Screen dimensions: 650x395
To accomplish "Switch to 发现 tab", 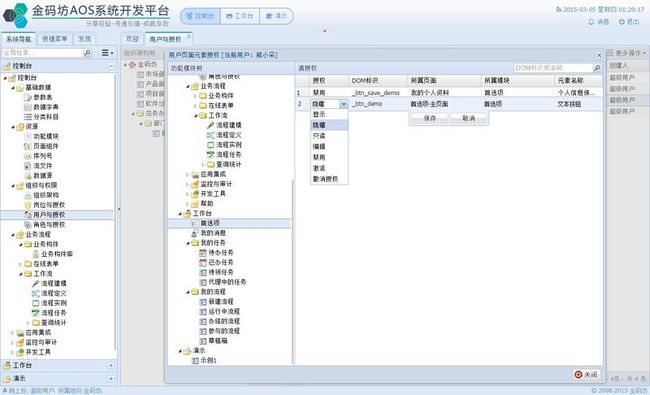I will 85,39.
